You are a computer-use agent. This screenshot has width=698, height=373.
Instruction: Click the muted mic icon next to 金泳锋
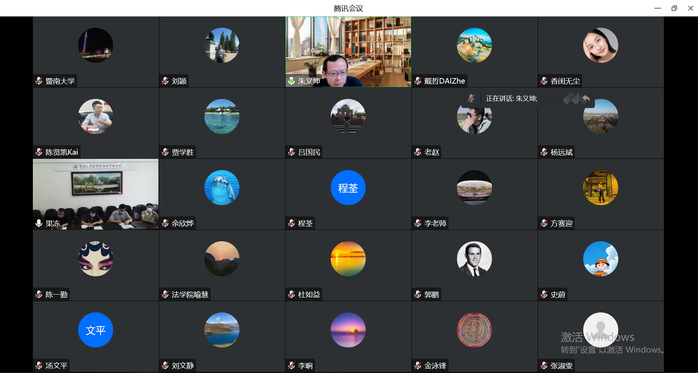tap(418, 366)
